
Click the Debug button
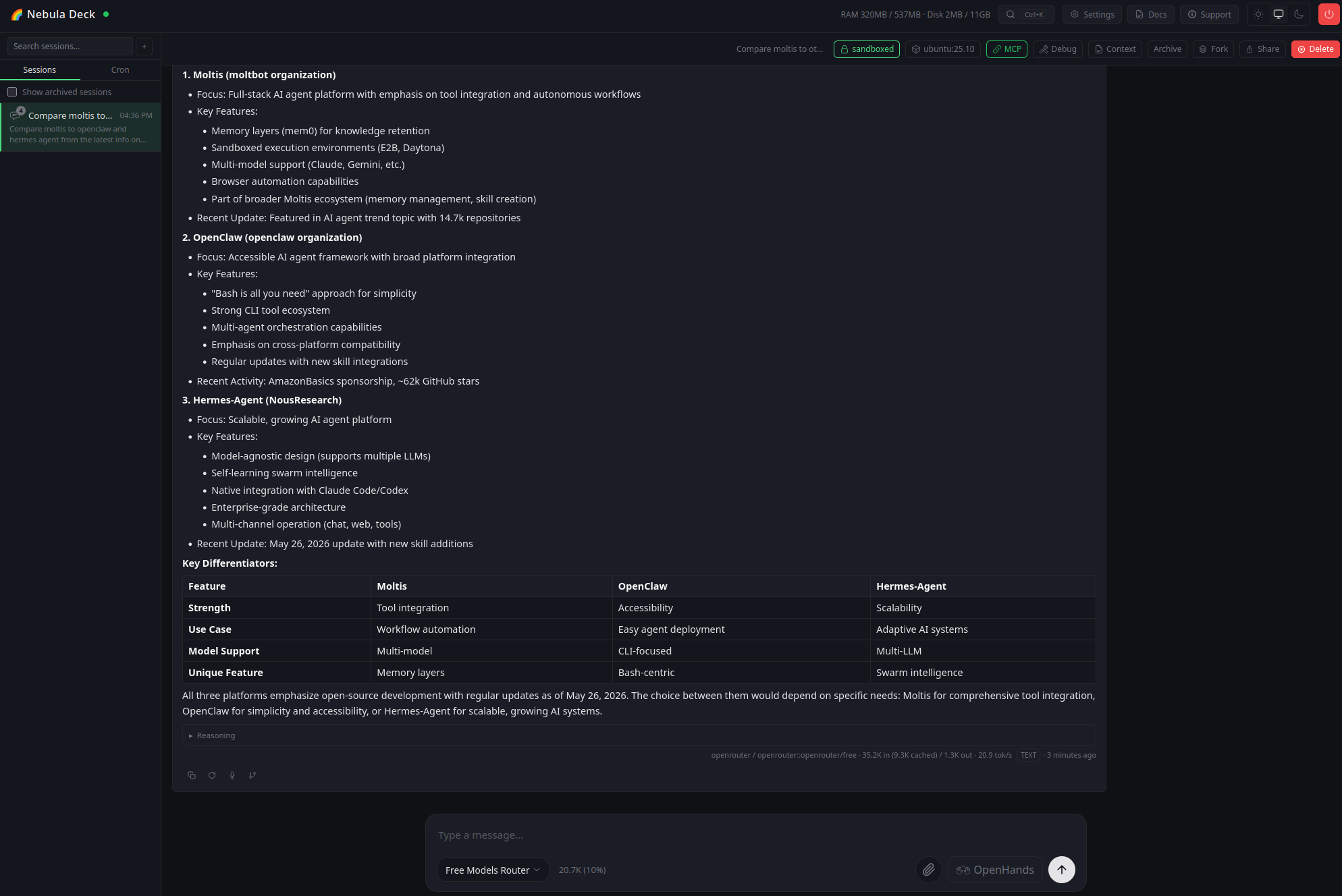point(1058,49)
